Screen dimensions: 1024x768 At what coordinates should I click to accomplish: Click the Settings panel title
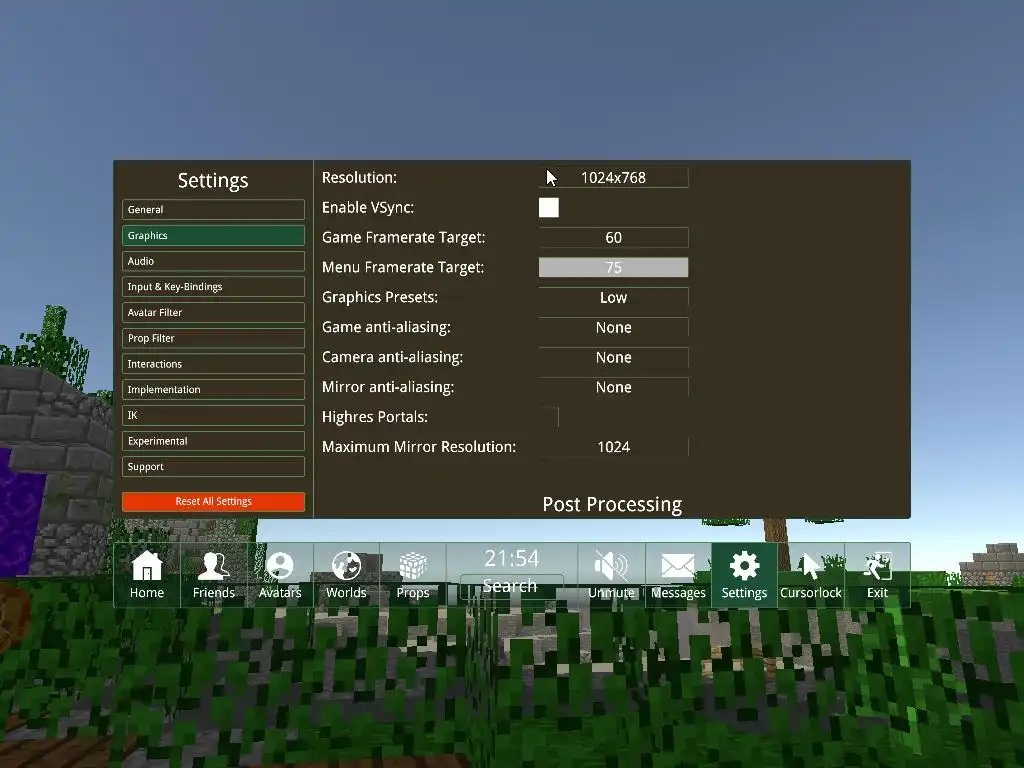213,181
